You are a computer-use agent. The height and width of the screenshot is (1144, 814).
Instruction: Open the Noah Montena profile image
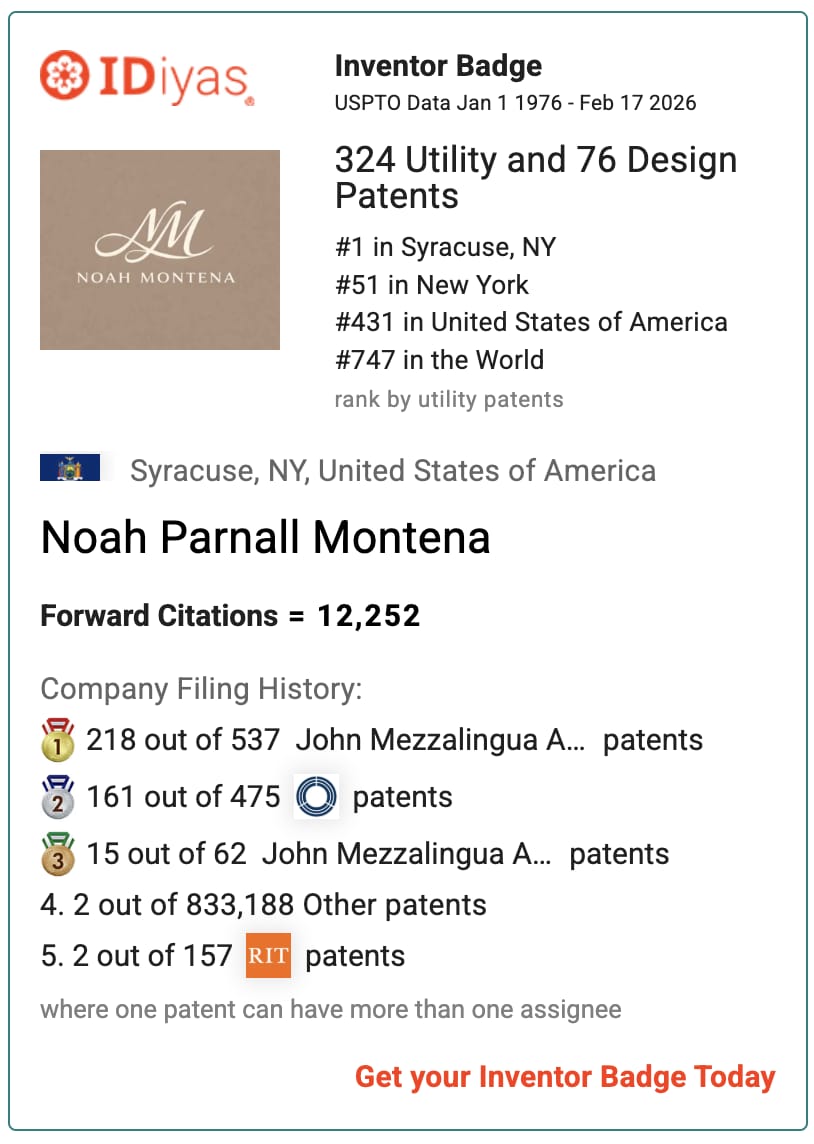tap(160, 250)
